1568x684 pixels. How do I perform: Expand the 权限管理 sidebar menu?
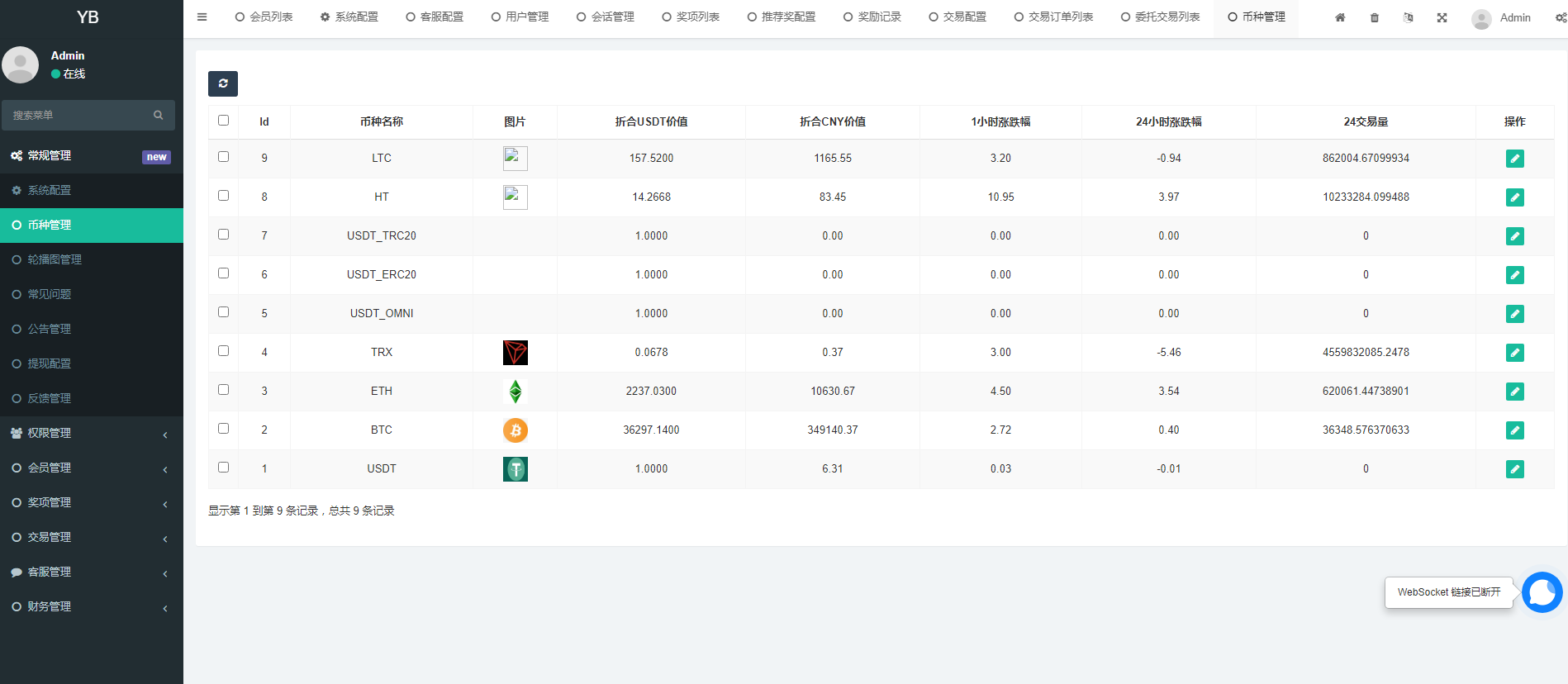(x=91, y=433)
